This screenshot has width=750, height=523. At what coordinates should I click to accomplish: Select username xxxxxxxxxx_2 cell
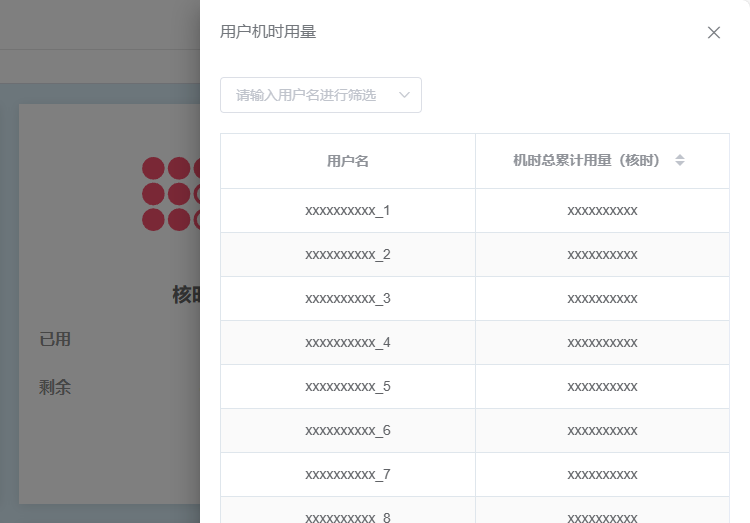click(x=348, y=255)
